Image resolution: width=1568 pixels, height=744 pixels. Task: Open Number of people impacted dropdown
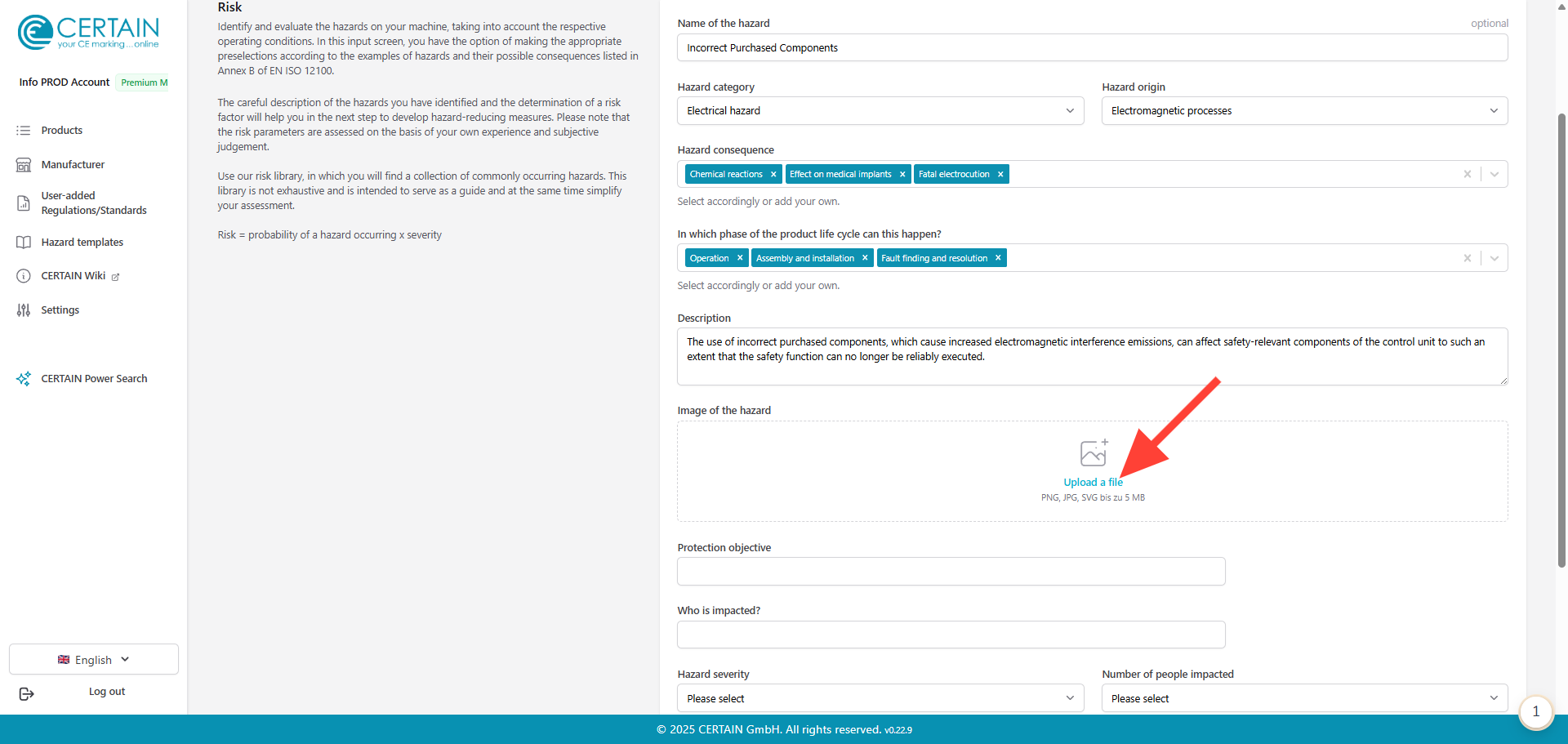coord(1304,698)
